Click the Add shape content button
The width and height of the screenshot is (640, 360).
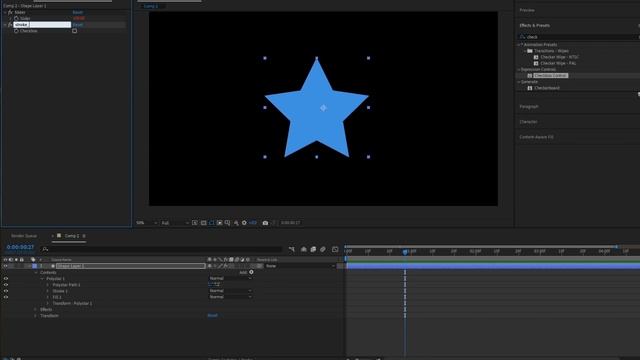251,272
